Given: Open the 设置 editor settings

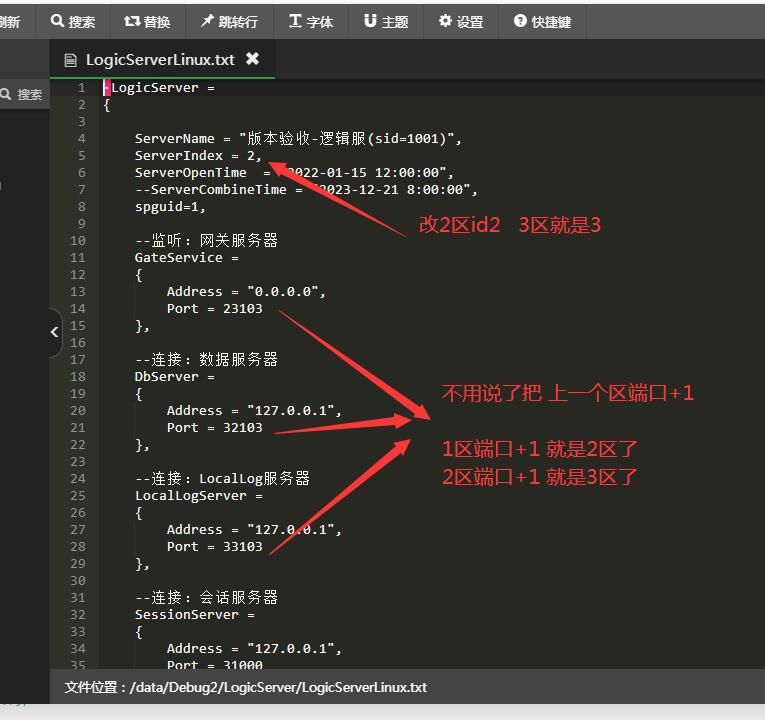Looking at the screenshot, I should 460,21.
